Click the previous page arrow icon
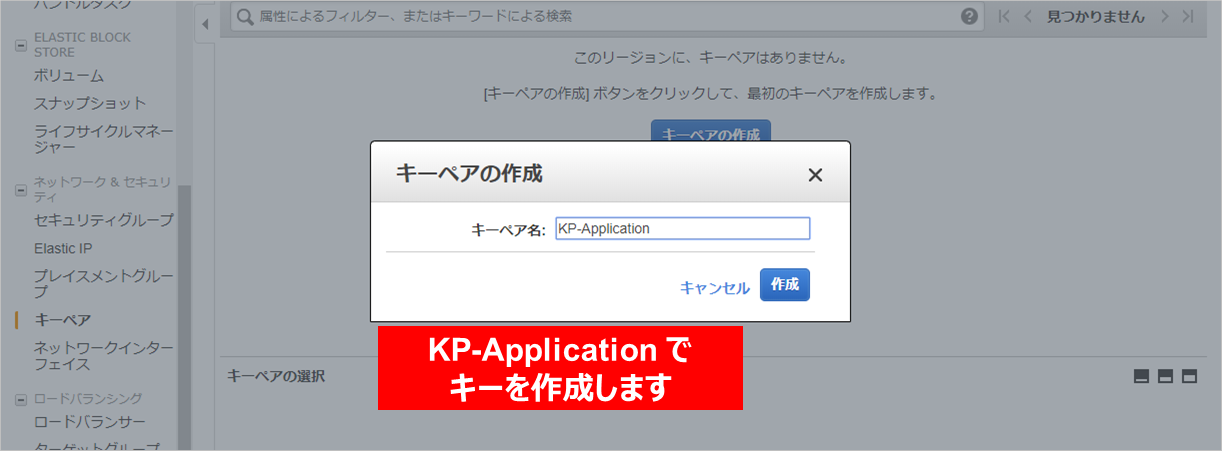This screenshot has height=451, width=1222. point(1027,17)
